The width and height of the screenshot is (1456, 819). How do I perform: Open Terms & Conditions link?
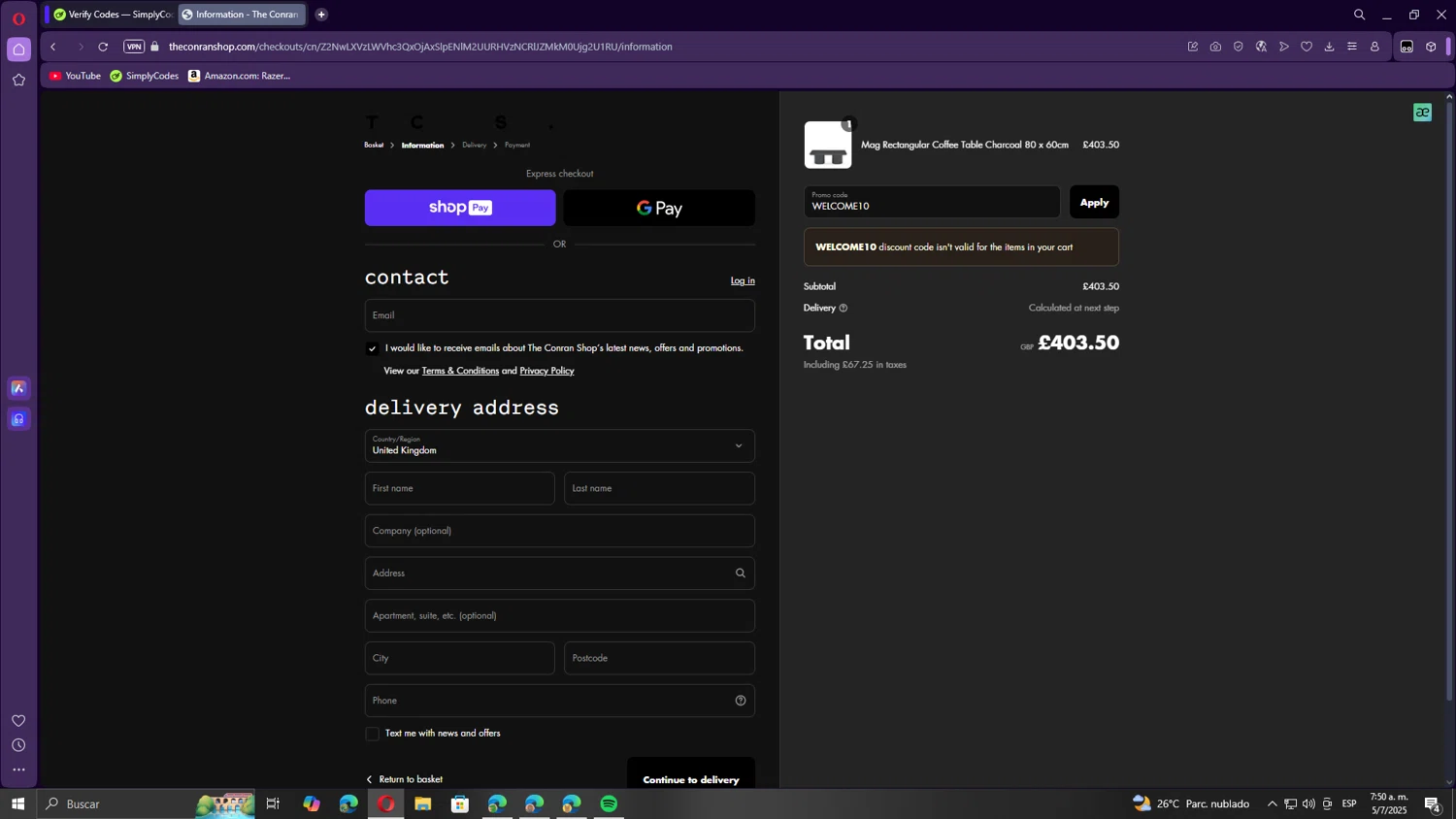click(460, 371)
